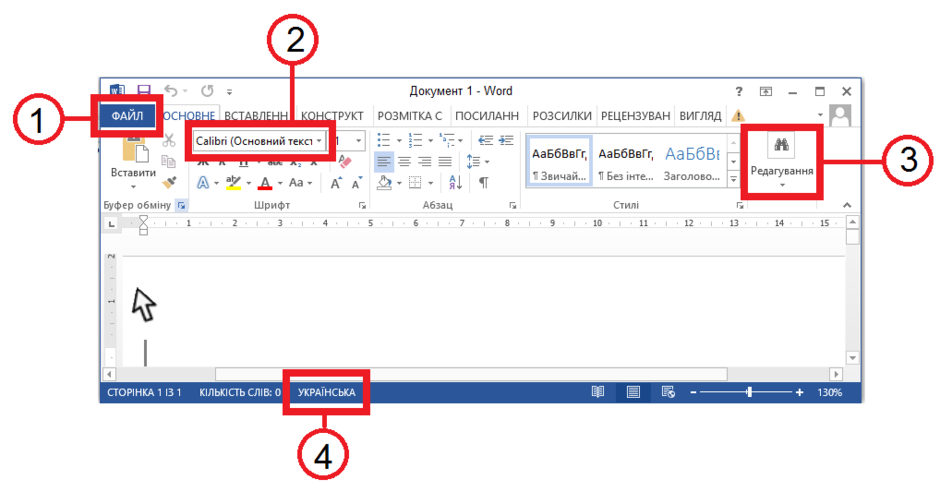Click the Text Effects outlined A icon
Screen dimensions: 940x492
click(203, 183)
